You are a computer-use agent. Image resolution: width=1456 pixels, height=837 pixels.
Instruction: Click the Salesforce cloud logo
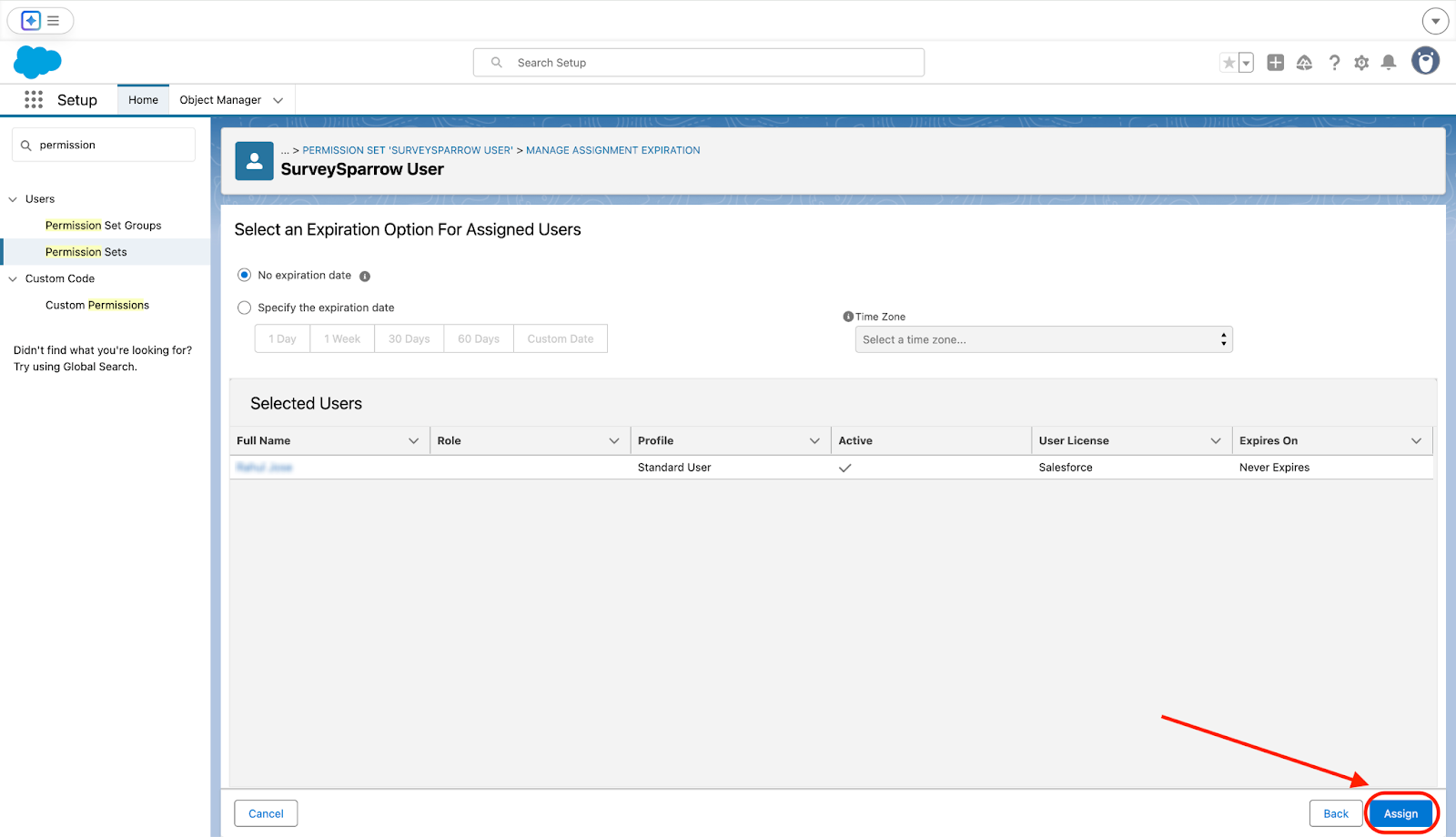click(x=37, y=62)
